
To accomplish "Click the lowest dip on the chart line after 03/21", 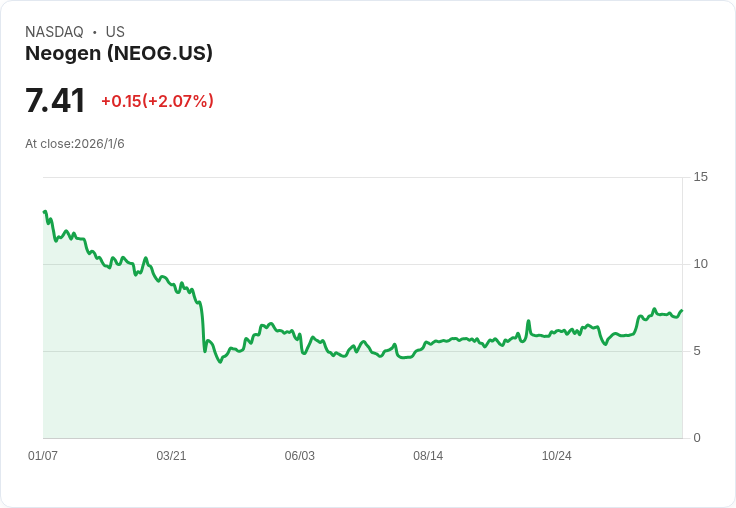I will pyautogui.click(x=220, y=362).
